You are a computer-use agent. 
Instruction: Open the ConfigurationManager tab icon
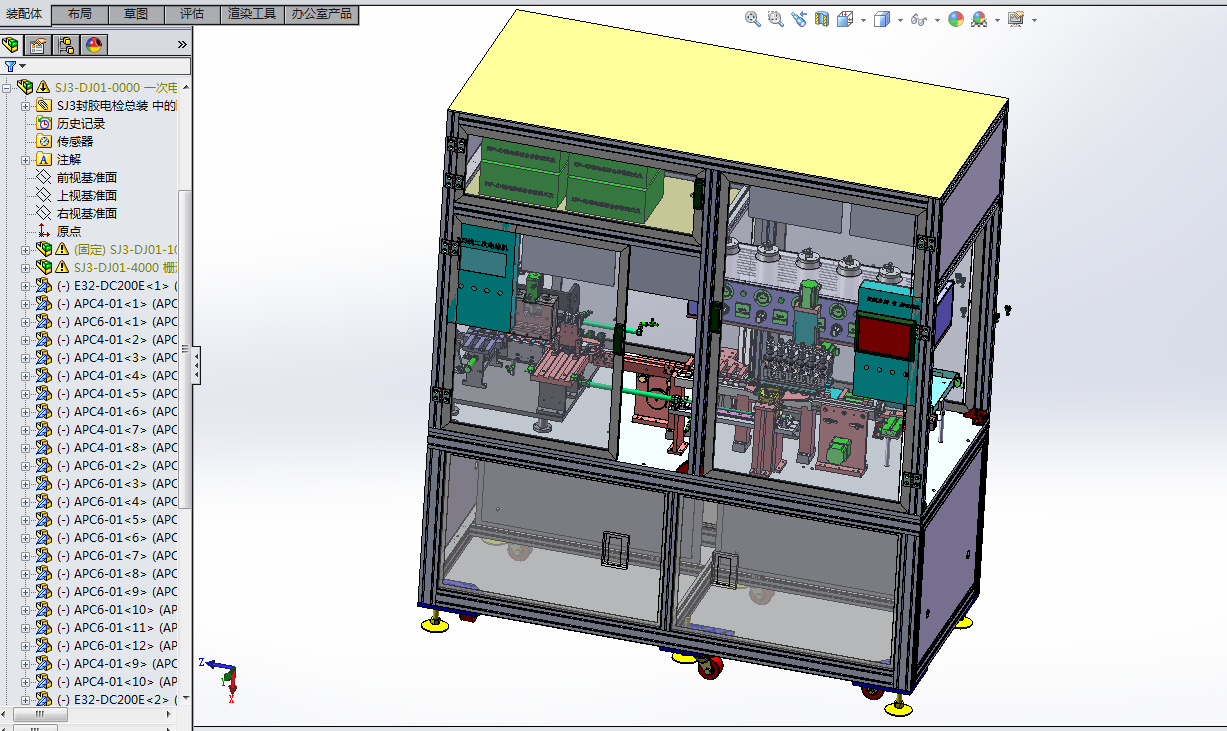pyautogui.click(x=67, y=45)
